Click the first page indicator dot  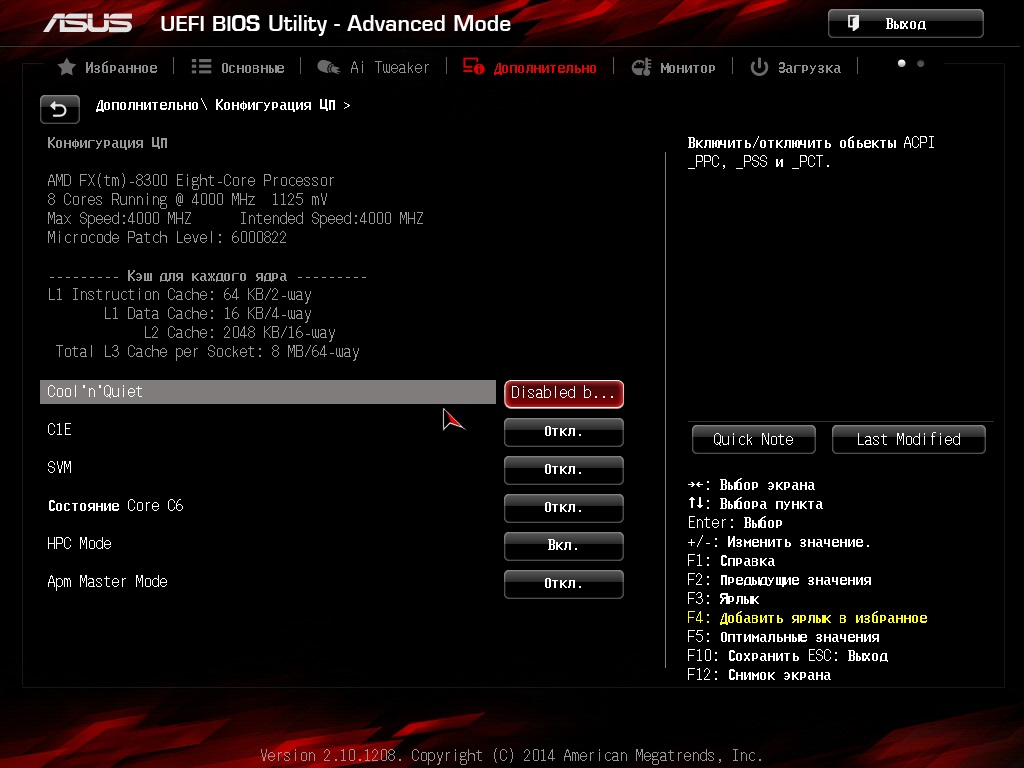tap(901, 63)
